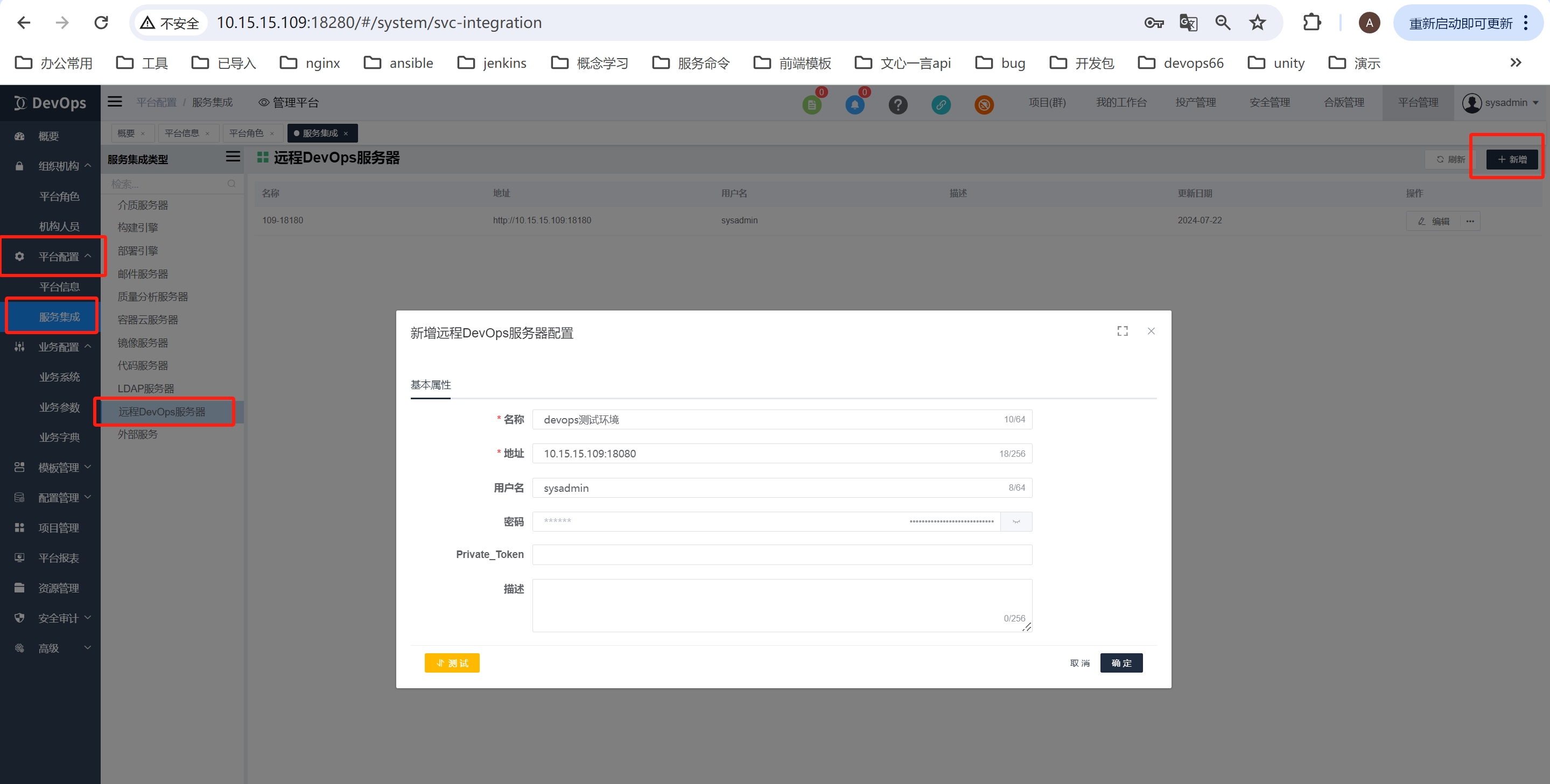
Task: Toggle password visibility eye icon
Action: 1016,521
